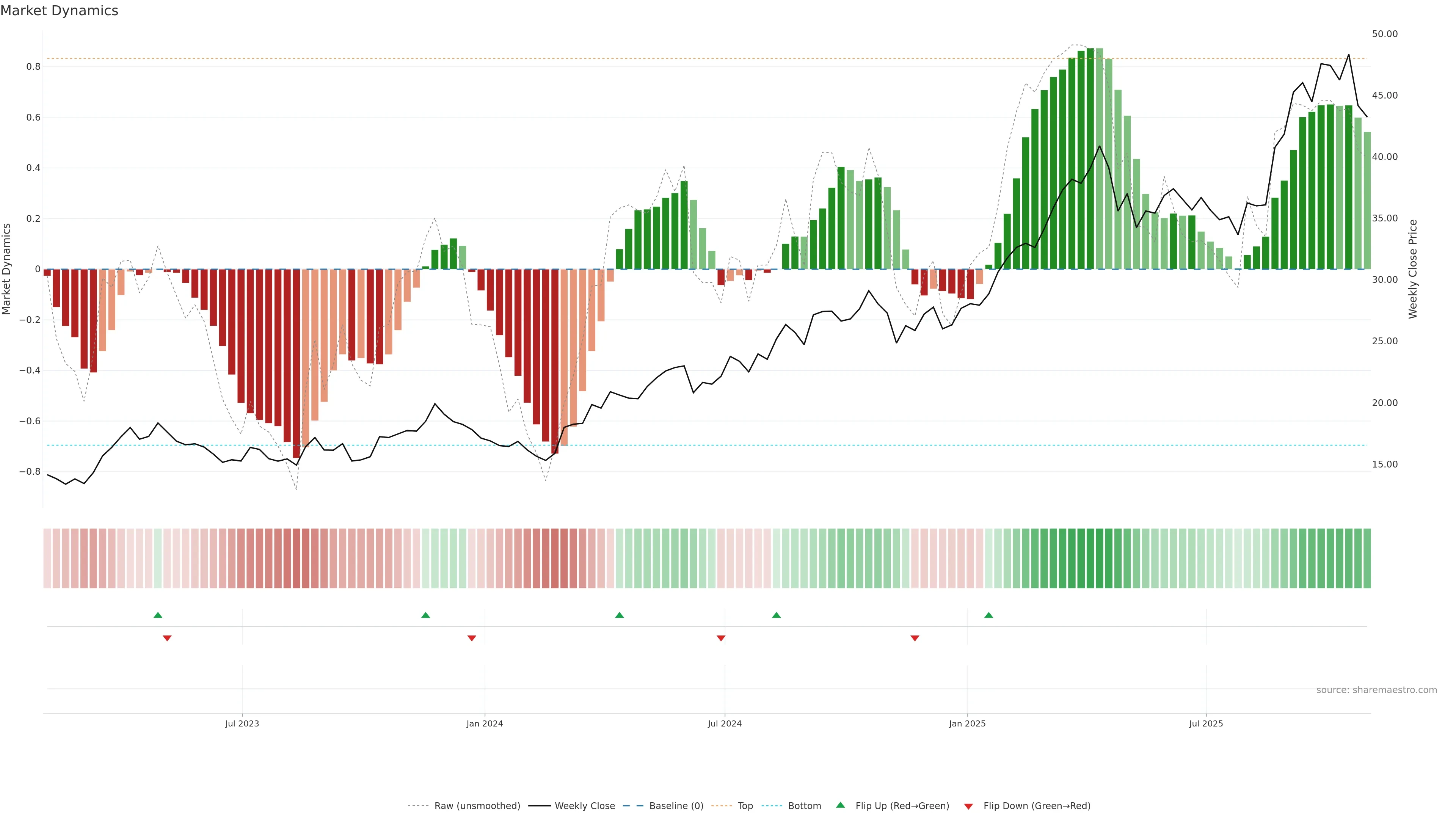This screenshot has height=819, width=1456.
Task: Click the first green Flip Up triangle marker
Action: (x=158, y=615)
